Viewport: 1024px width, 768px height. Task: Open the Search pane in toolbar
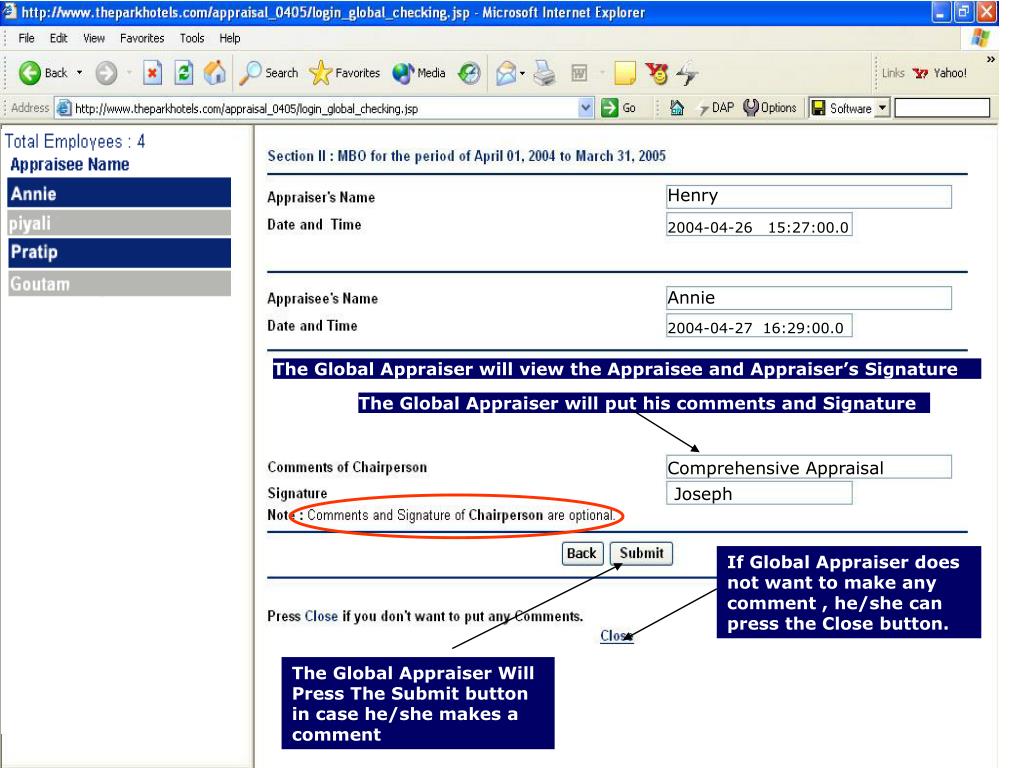pyautogui.click(x=269, y=73)
